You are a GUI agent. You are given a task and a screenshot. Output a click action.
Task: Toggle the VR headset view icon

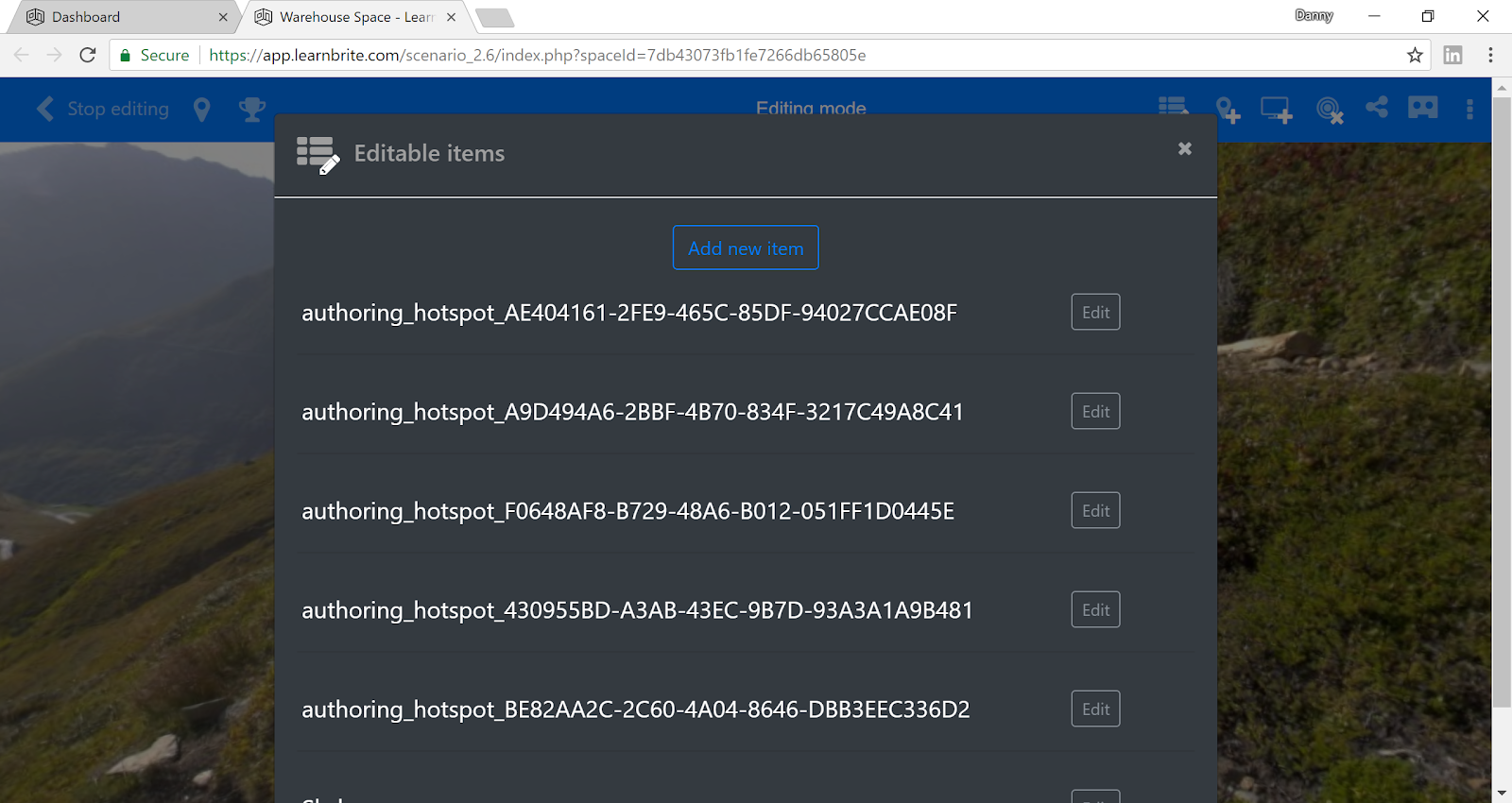click(x=1423, y=107)
